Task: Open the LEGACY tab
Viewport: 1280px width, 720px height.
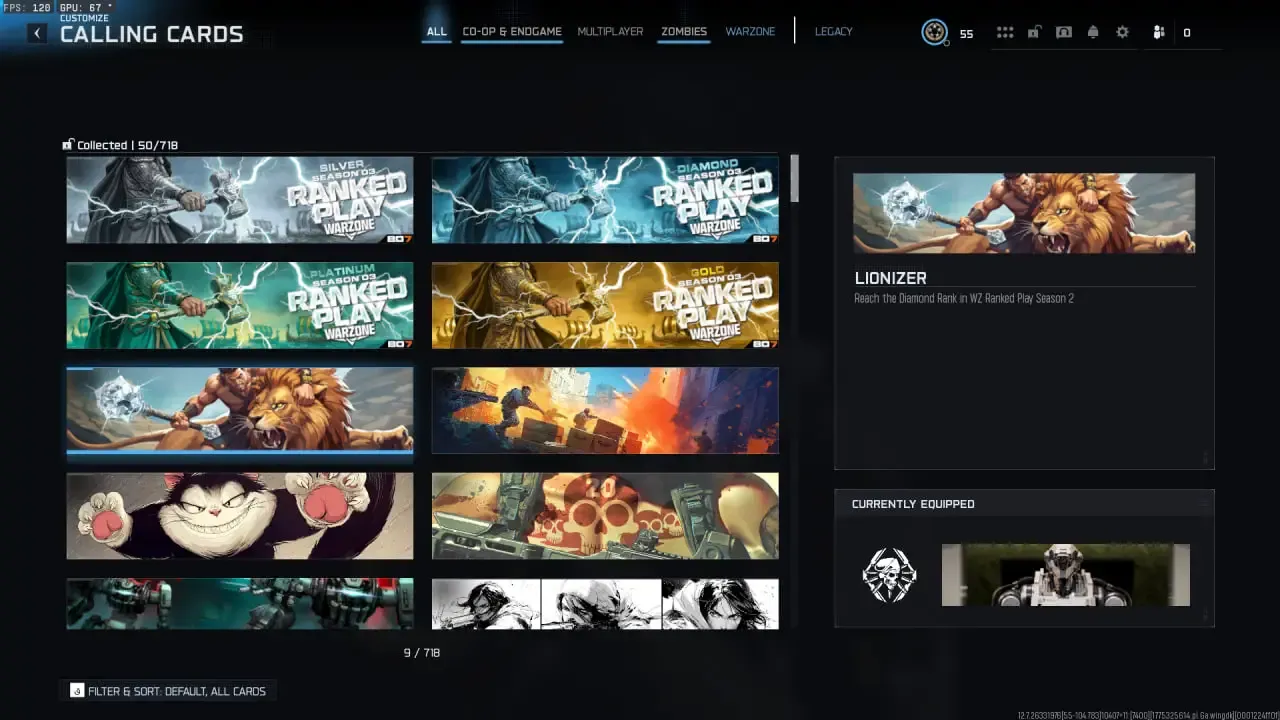Action: point(834,32)
